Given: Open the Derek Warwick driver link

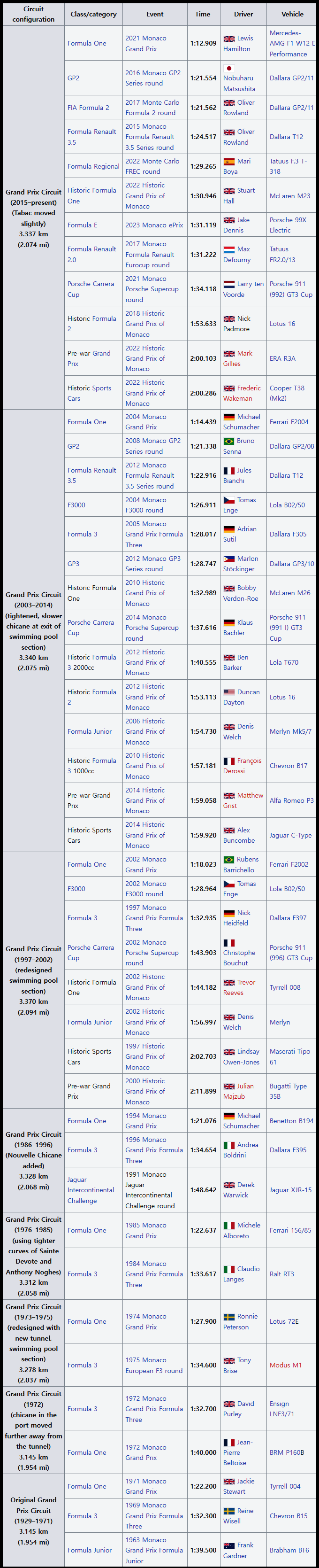Looking at the screenshot, I should point(239,1190).
